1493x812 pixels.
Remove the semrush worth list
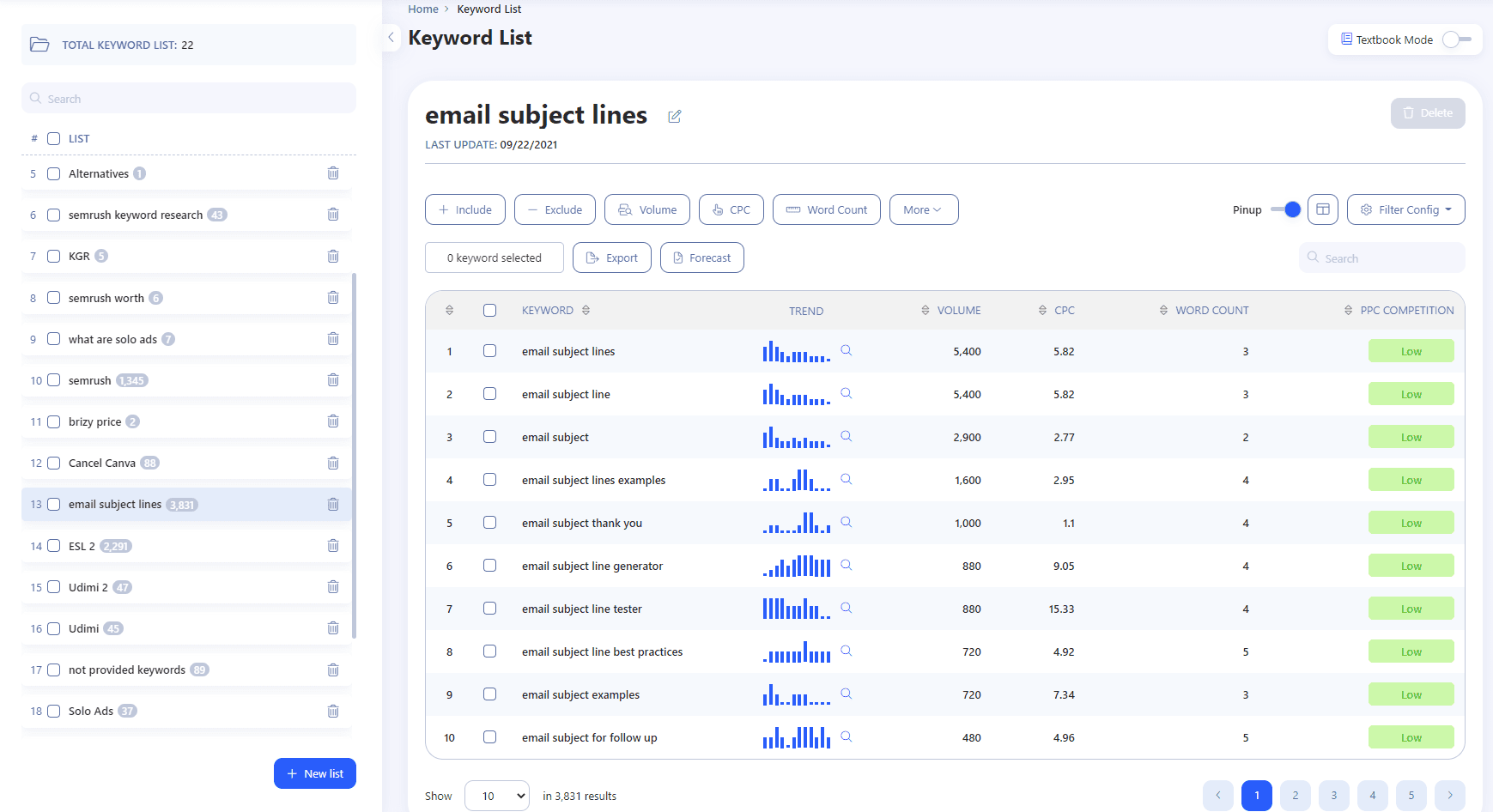(333, 298)
